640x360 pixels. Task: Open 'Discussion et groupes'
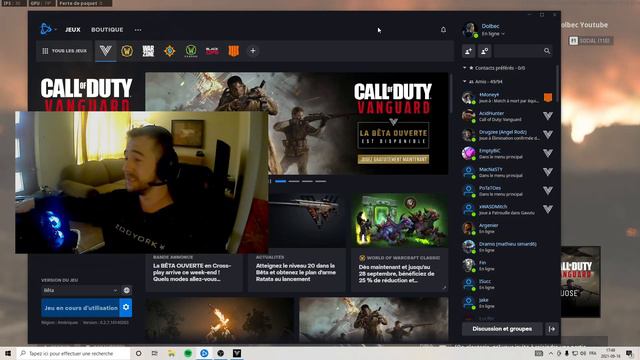(502, 329)
